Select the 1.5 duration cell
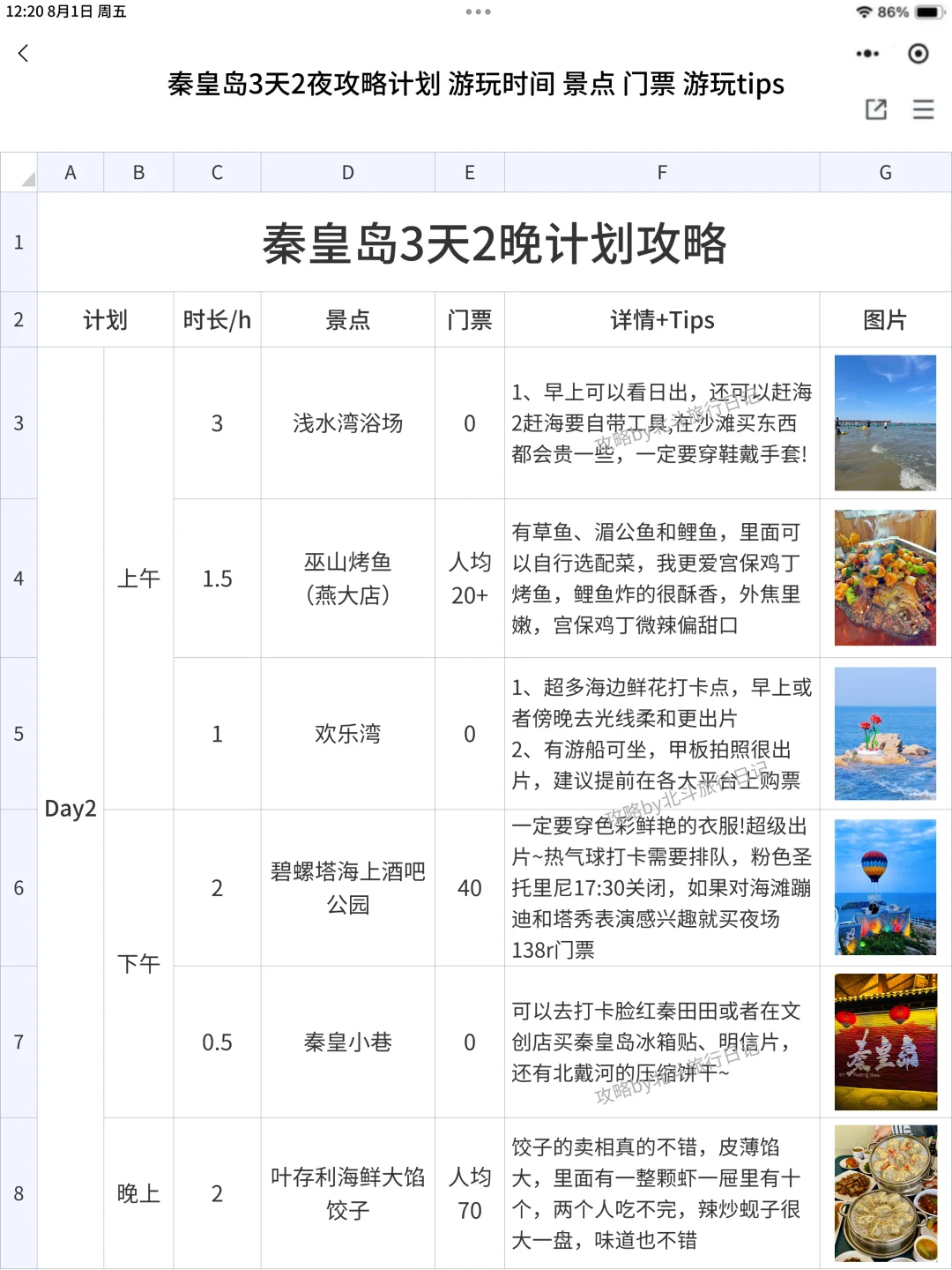 (217, 579)
